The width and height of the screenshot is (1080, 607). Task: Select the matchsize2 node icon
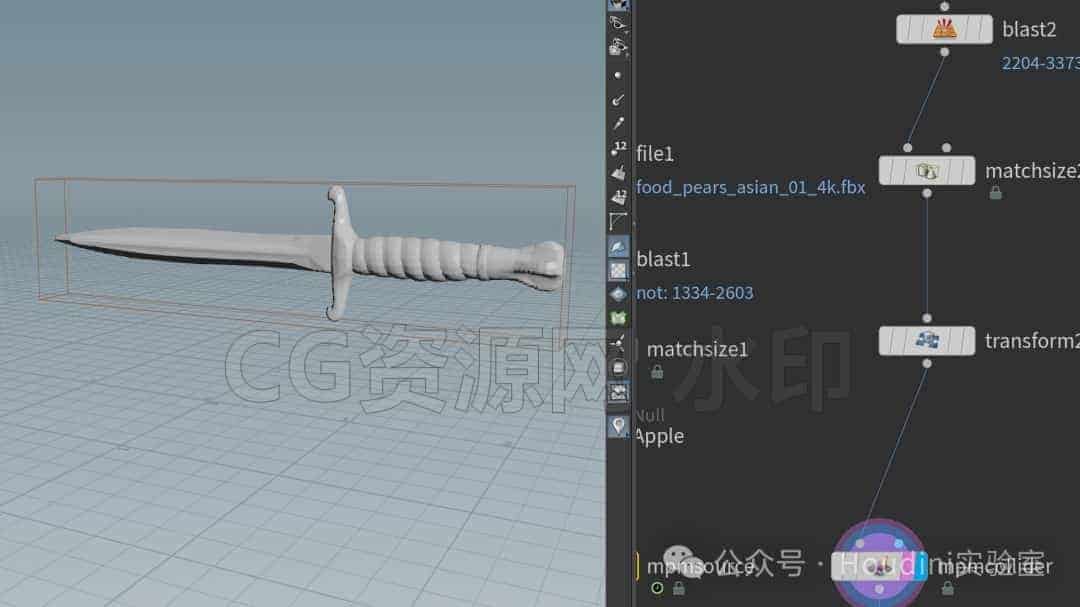tap(927, 170)
